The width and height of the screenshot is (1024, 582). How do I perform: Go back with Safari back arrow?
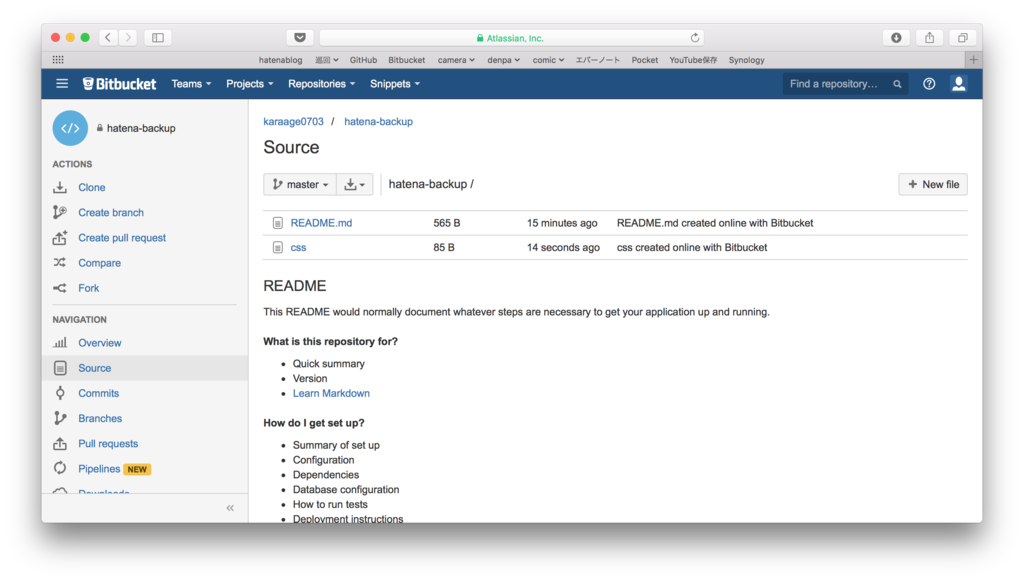[x=108, y=38]
